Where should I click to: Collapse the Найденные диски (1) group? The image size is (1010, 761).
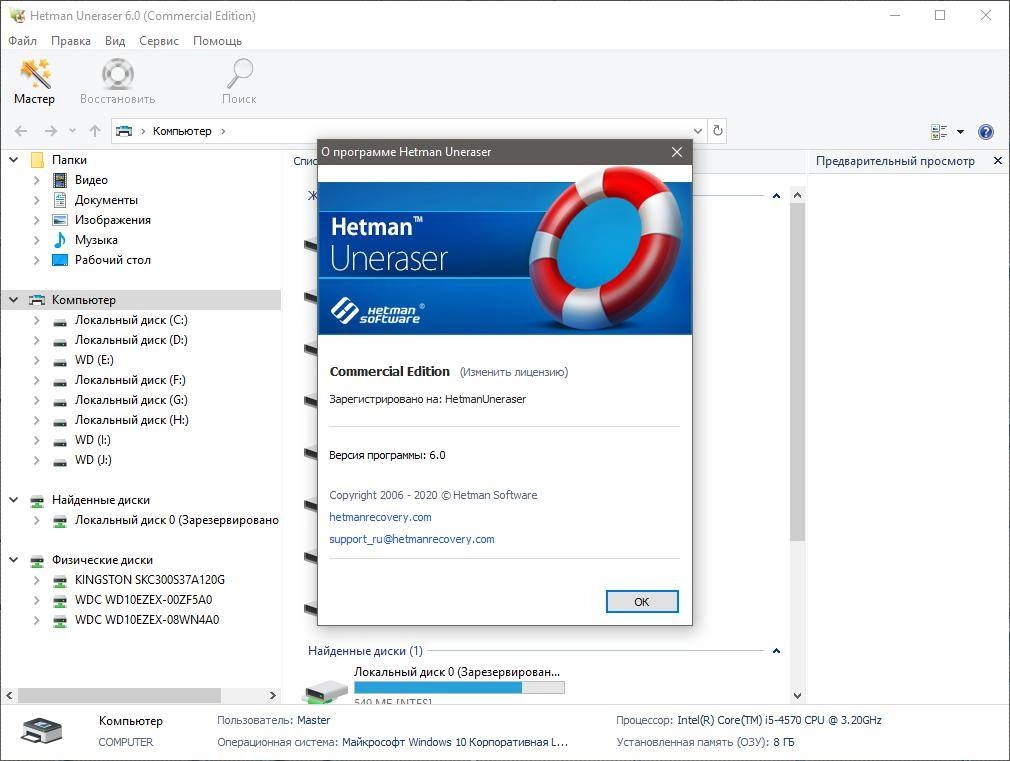776,651
